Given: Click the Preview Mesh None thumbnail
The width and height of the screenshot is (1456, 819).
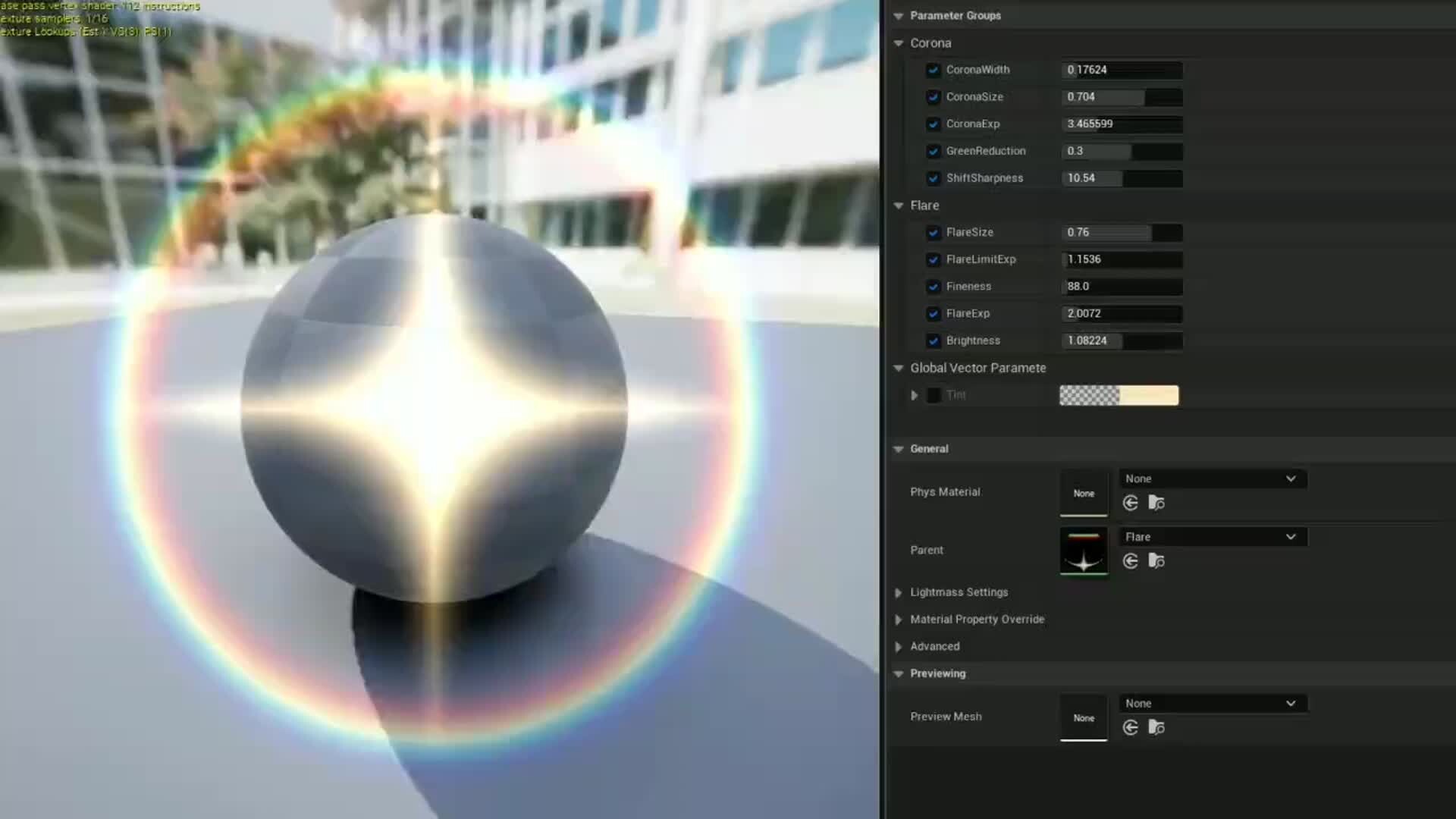Looking at the screenshot, I should point(1084,717).
